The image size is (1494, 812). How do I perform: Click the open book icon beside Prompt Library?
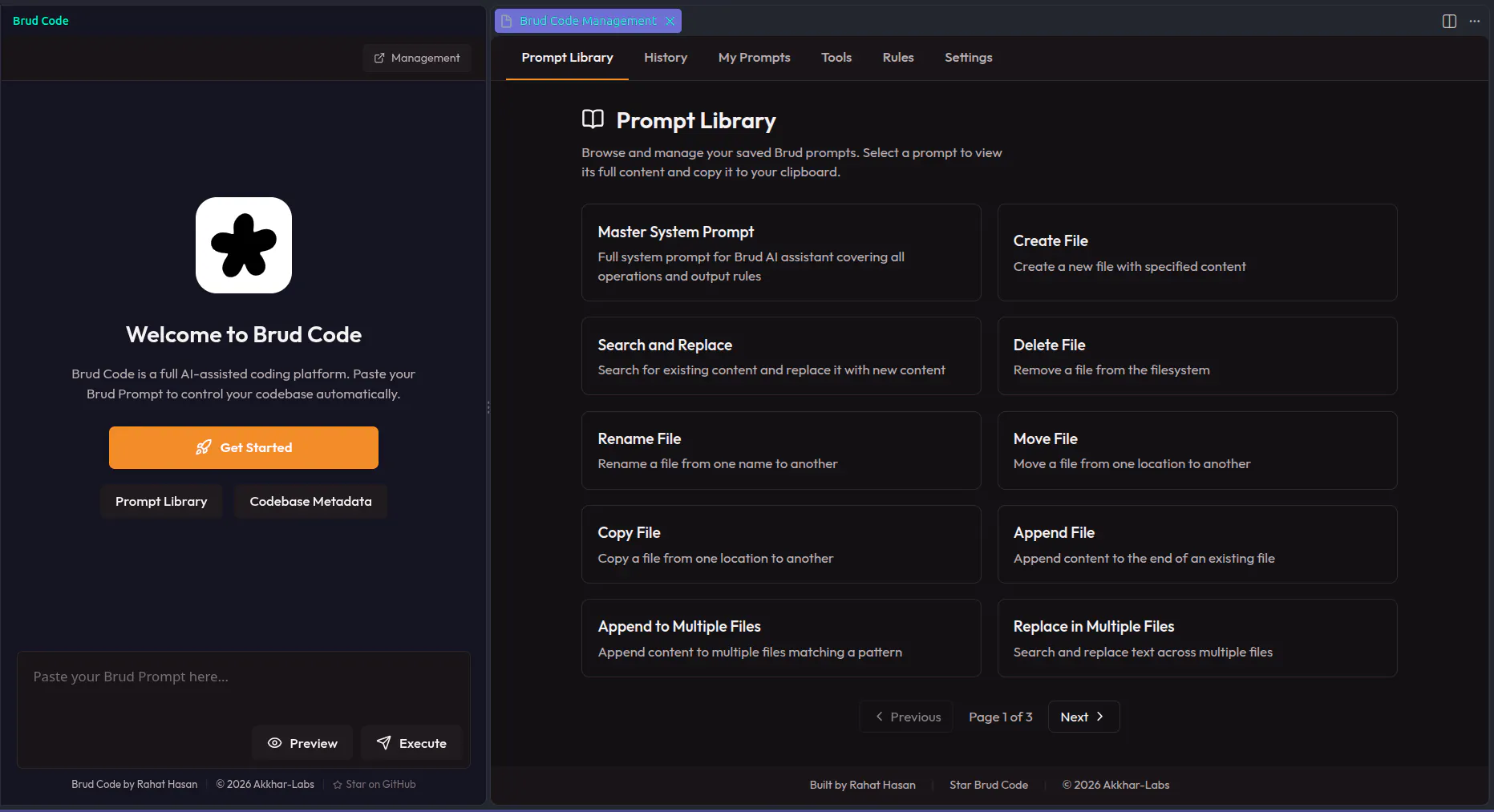(x=593, y=120)
